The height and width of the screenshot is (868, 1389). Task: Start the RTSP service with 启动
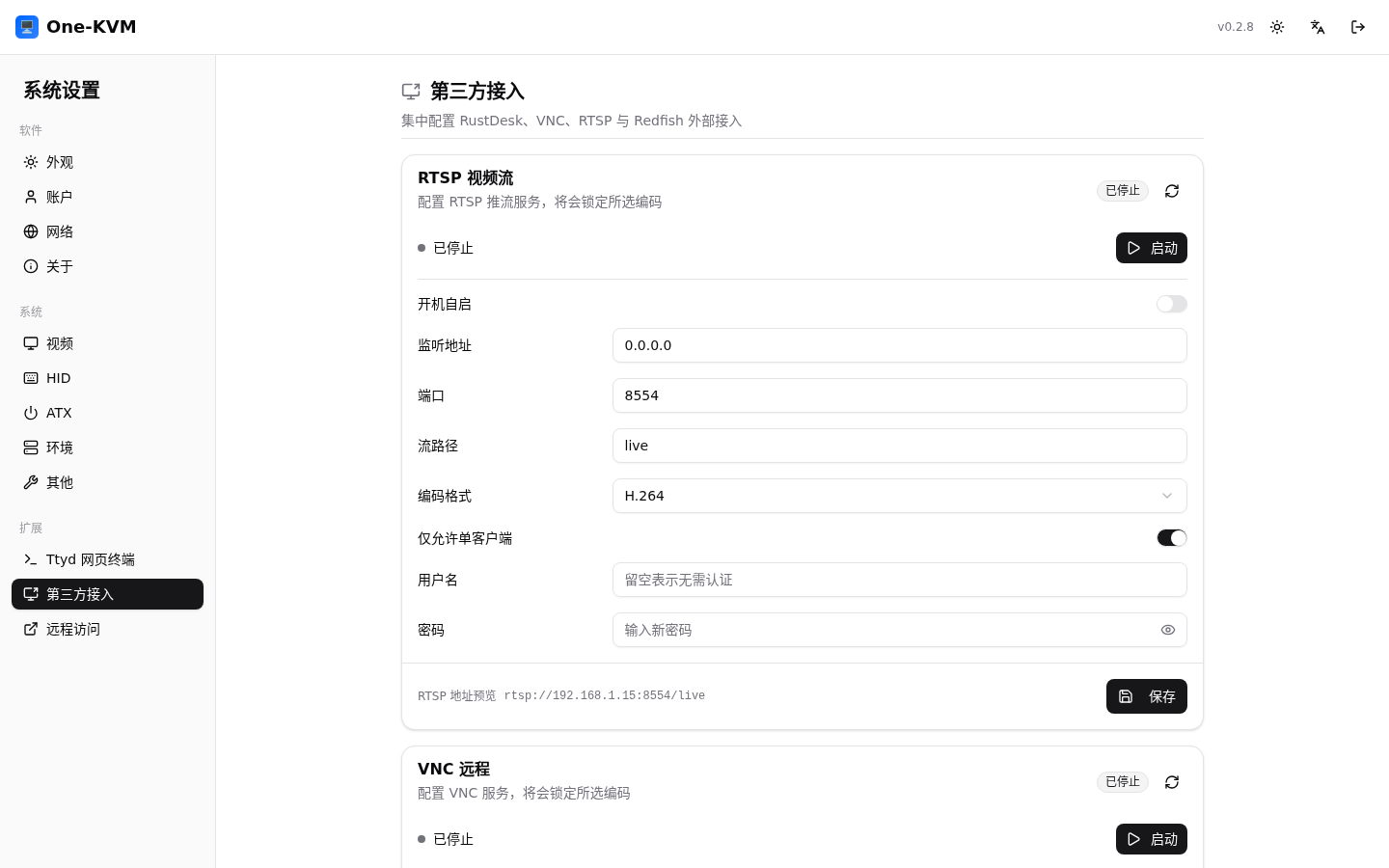(x=1152, y=248)
